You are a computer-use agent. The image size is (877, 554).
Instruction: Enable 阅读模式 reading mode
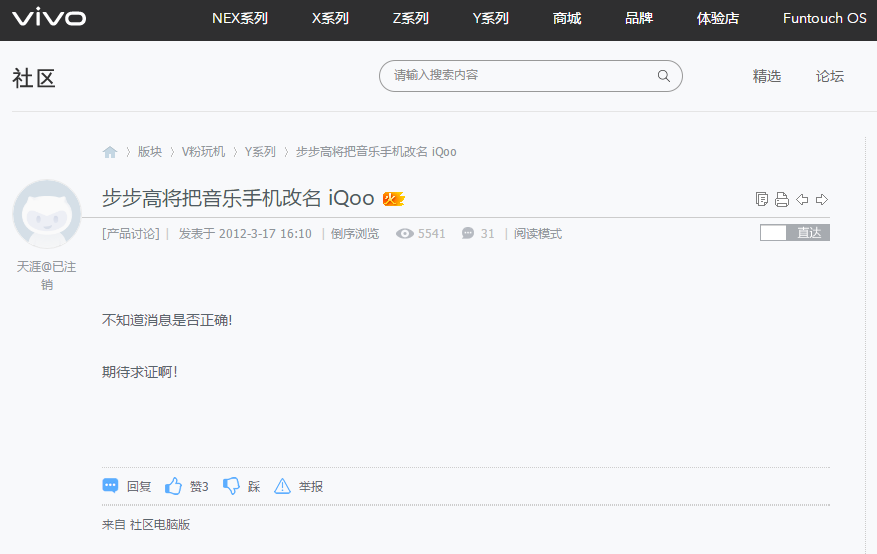click(x=537, y=234)
